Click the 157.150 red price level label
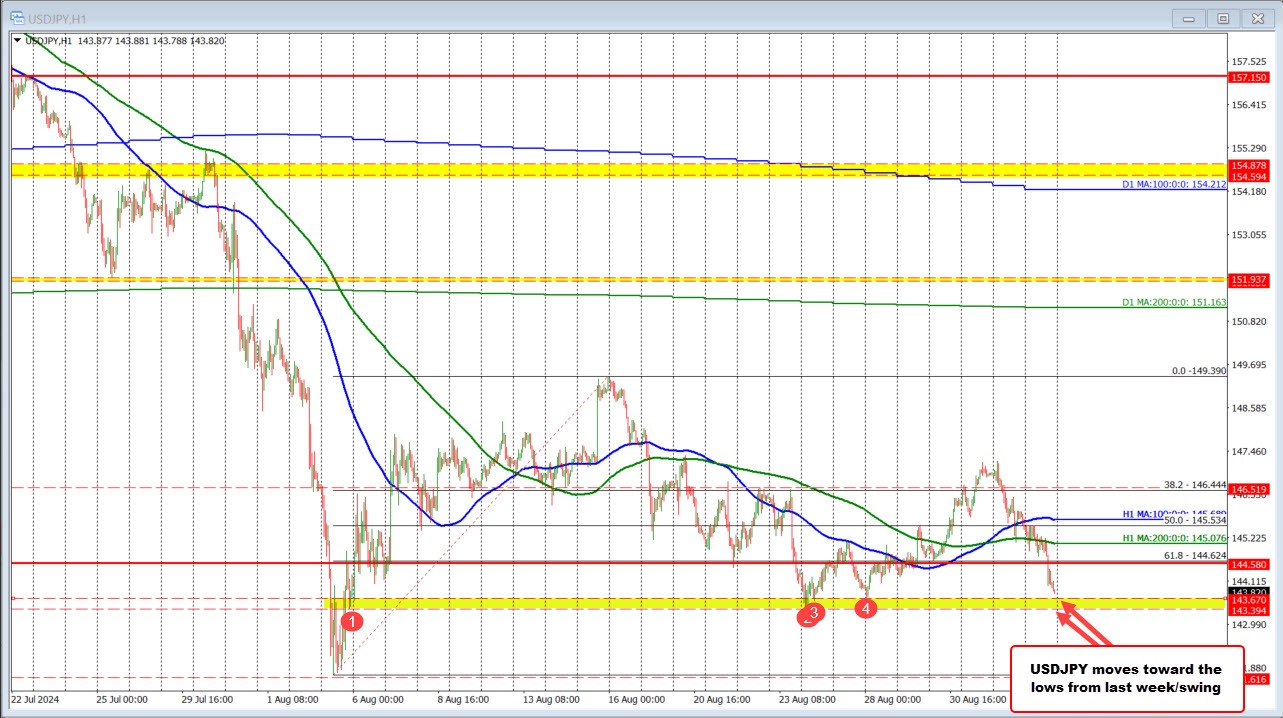Screen dimensions: 1283x718 coord(1248,77)
